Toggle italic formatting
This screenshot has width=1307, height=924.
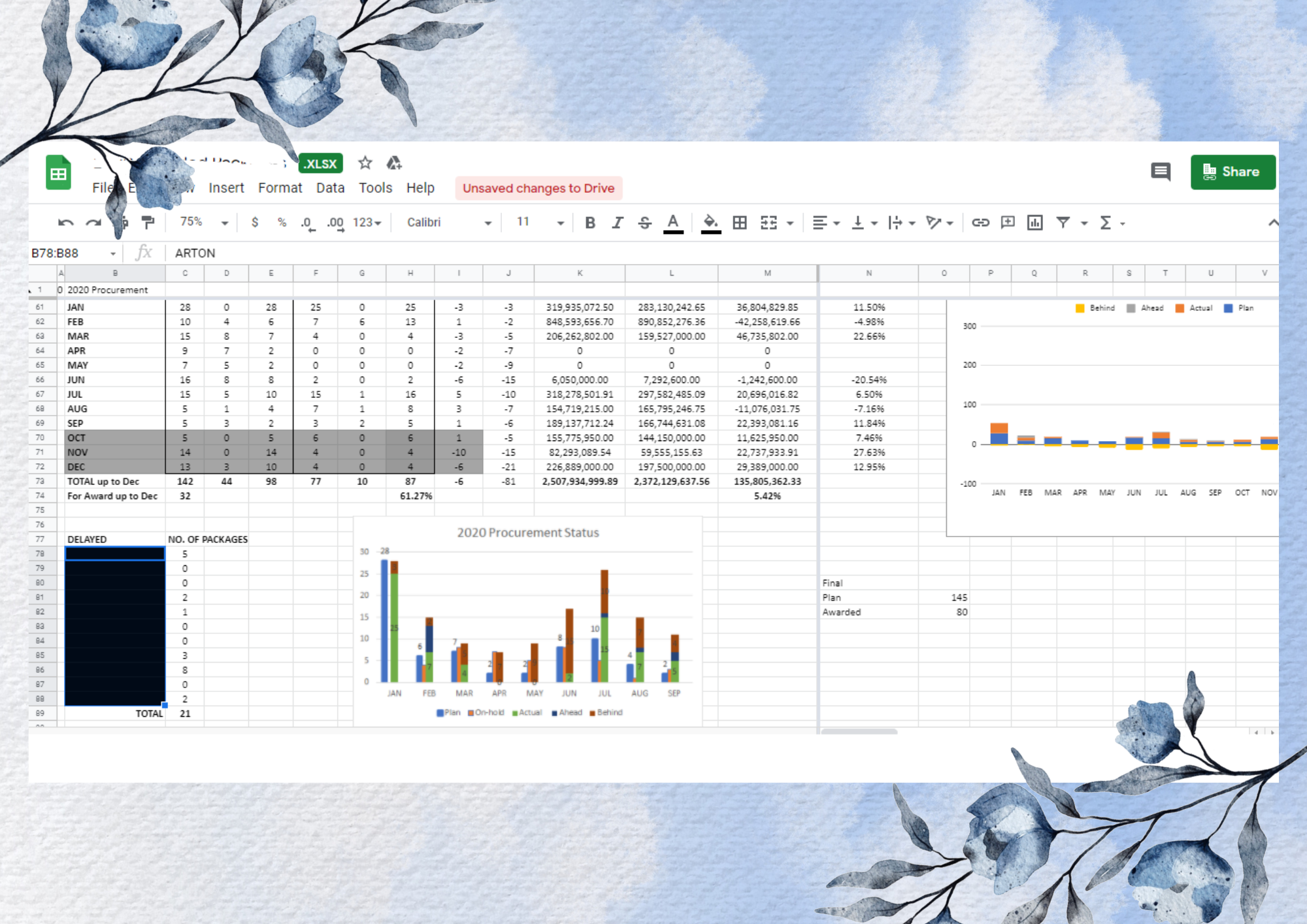[x=618, y=223]
